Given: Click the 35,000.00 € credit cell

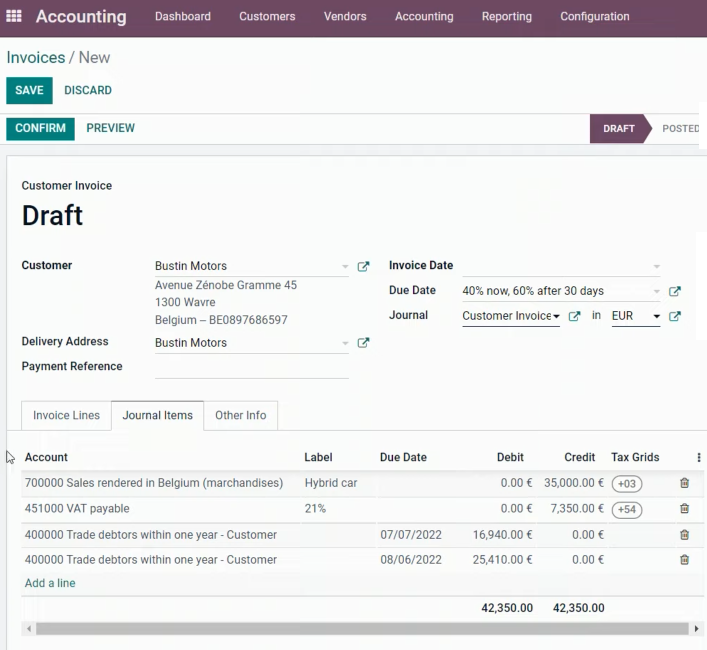Looking at the screenshot, I should (574, 483).
